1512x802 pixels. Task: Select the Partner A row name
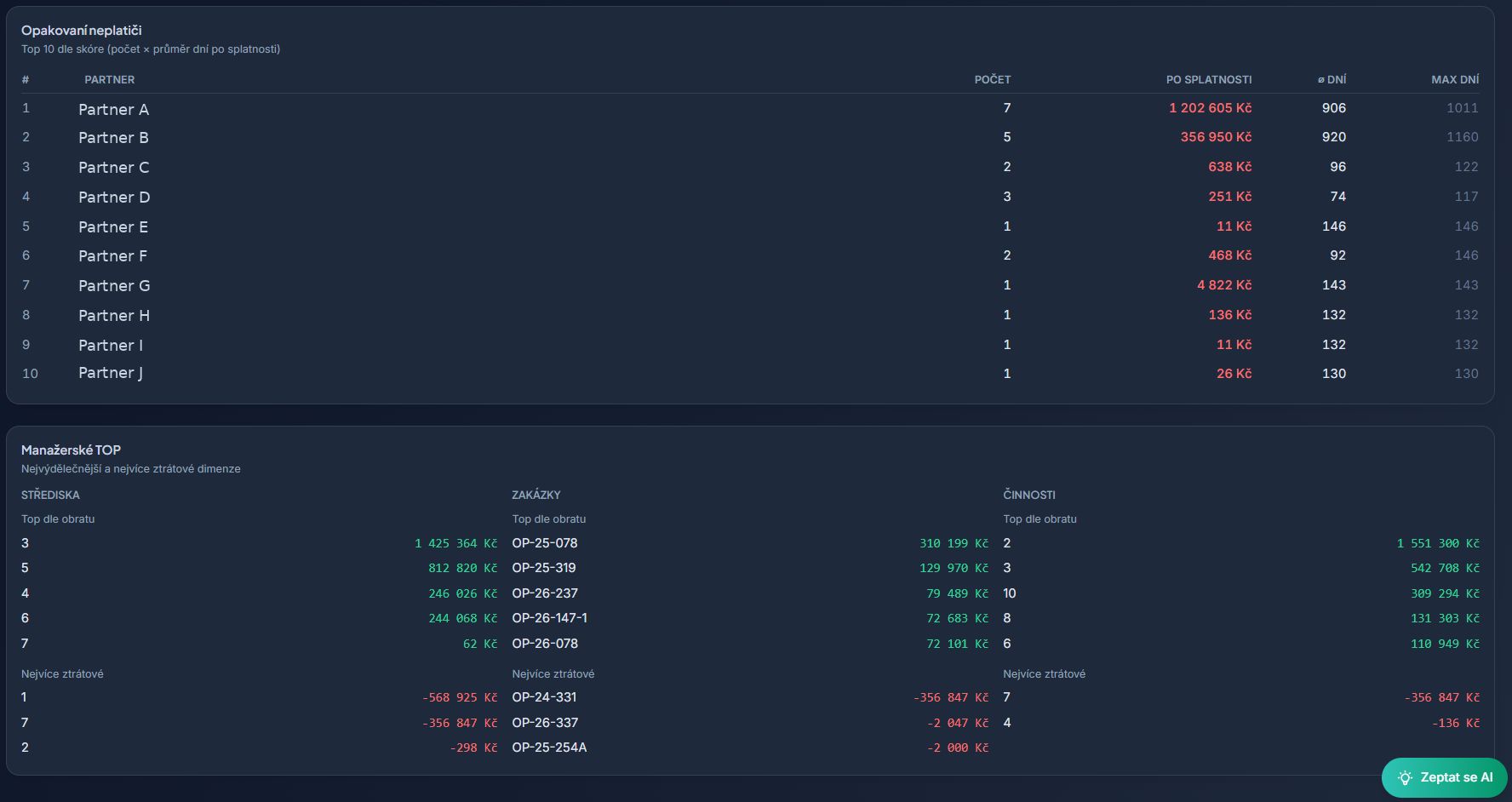(114, 109)
